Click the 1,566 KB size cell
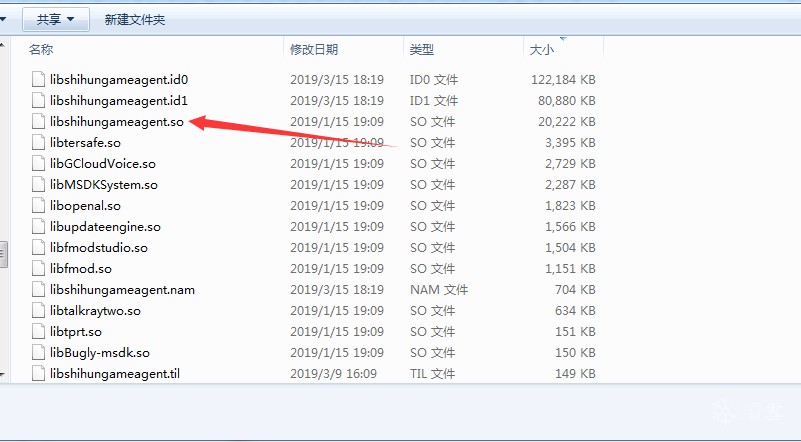The width and height of the screenshot is (801, 442). point(570,226)
